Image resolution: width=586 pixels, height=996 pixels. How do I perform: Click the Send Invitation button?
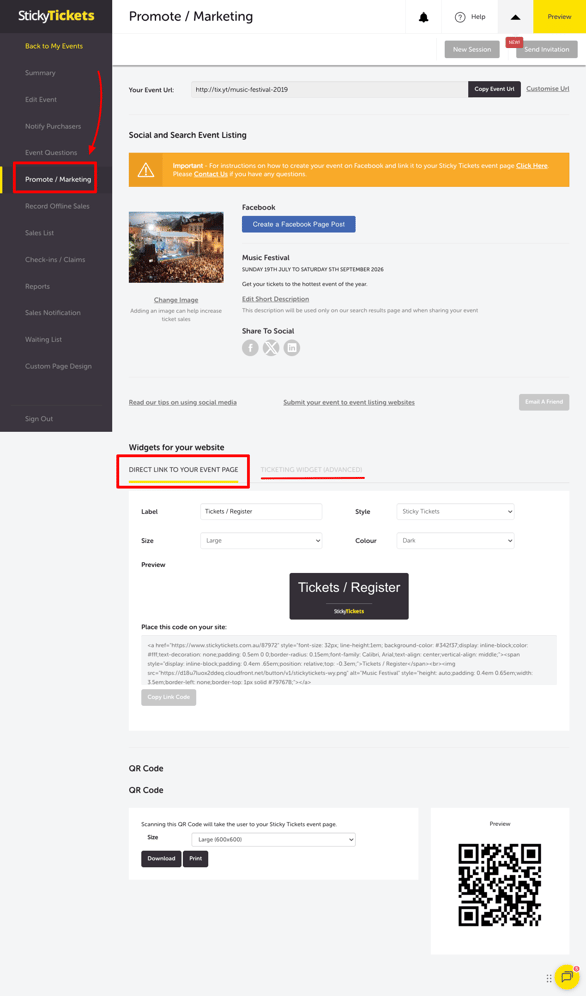(x=547, y=50)
